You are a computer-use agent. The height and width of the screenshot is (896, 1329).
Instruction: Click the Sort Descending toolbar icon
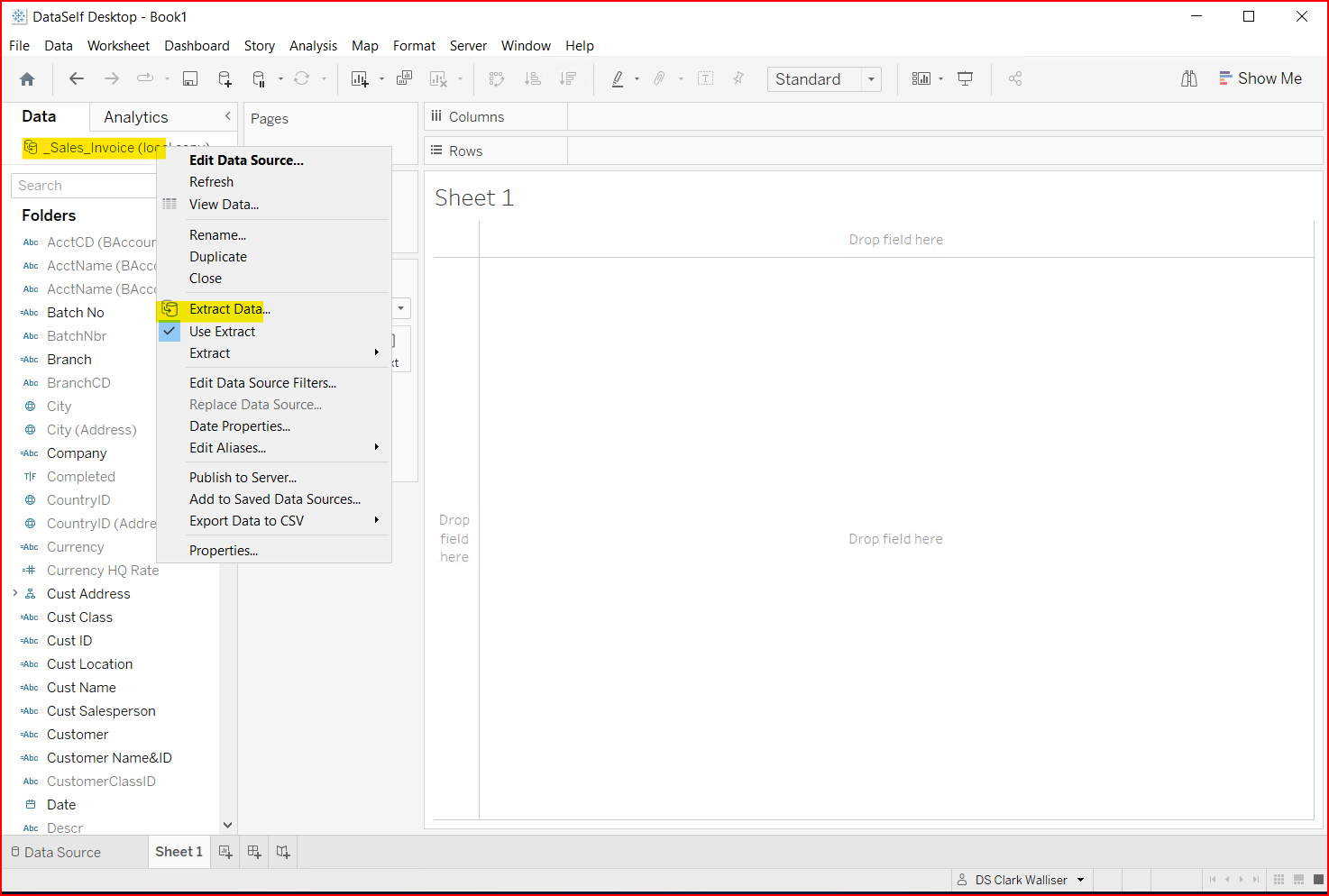pos(568,78)
